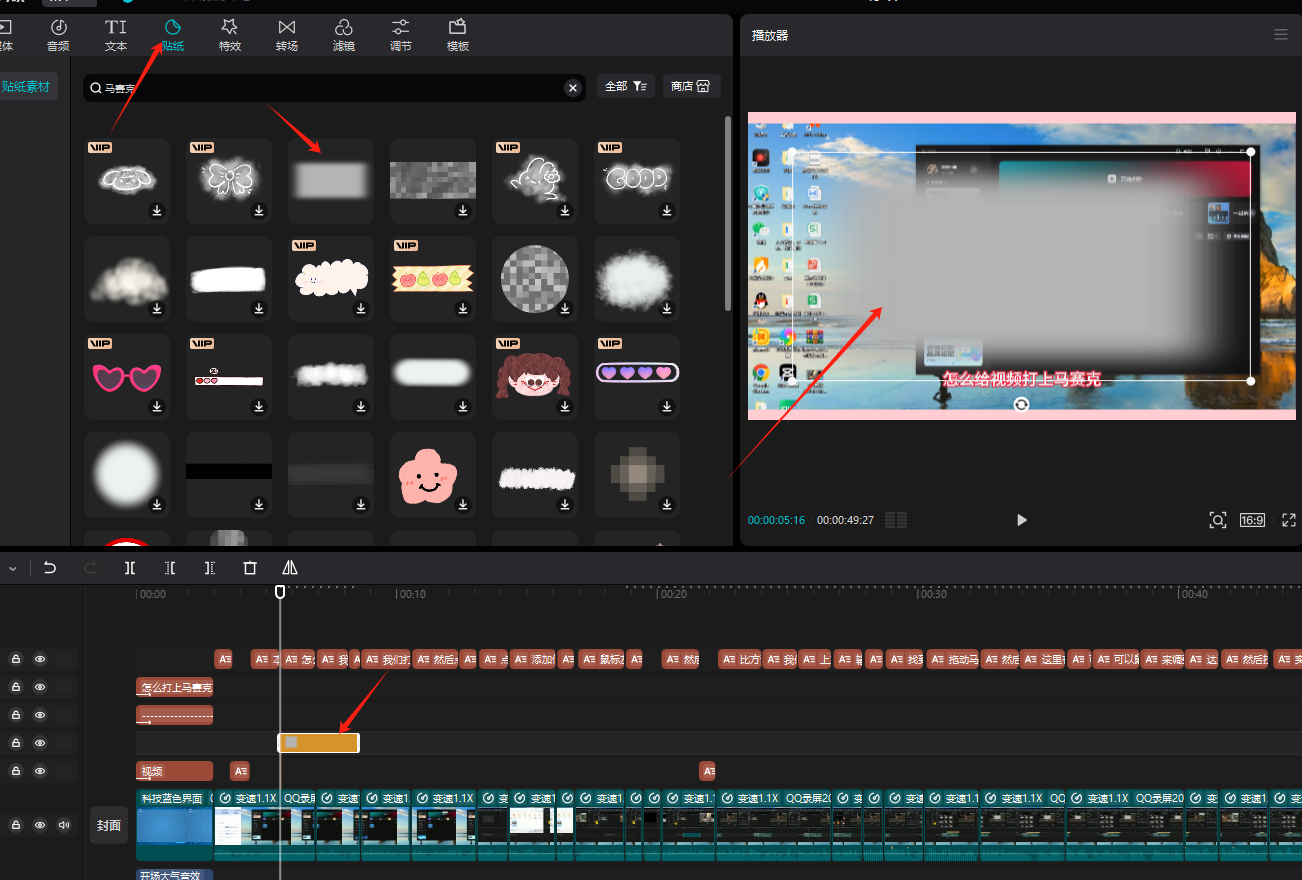Select the 拖动马 subtitle clip

coord(953,660)
